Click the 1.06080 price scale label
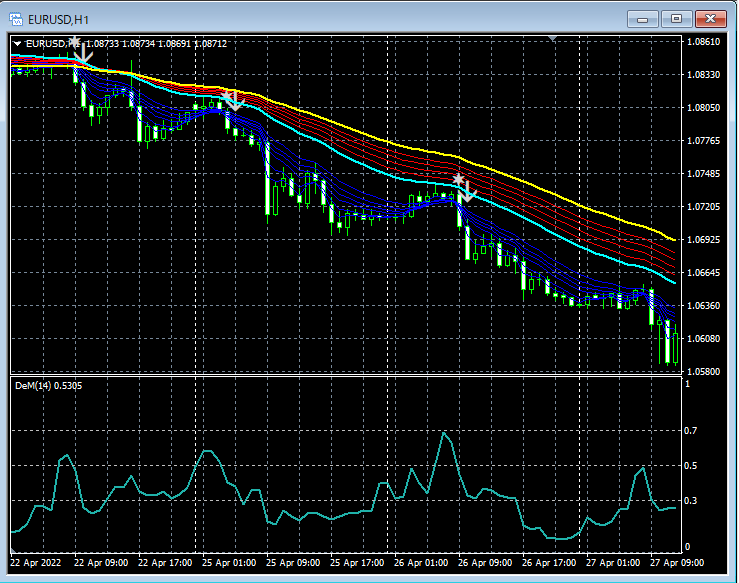The image size is (739, 583). [x=704, y=338]
